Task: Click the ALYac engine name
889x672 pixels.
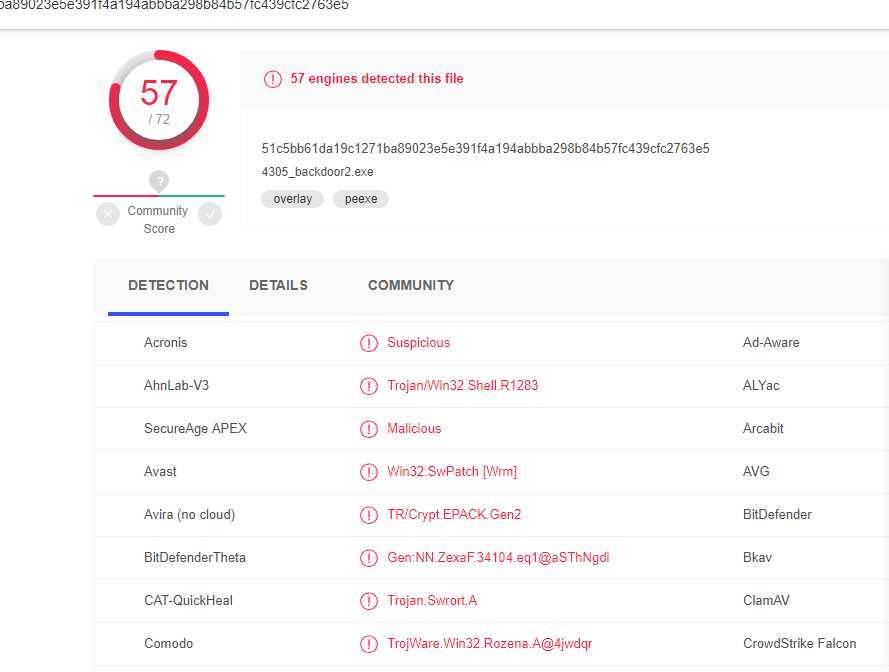Action: [x=761, y=386]
